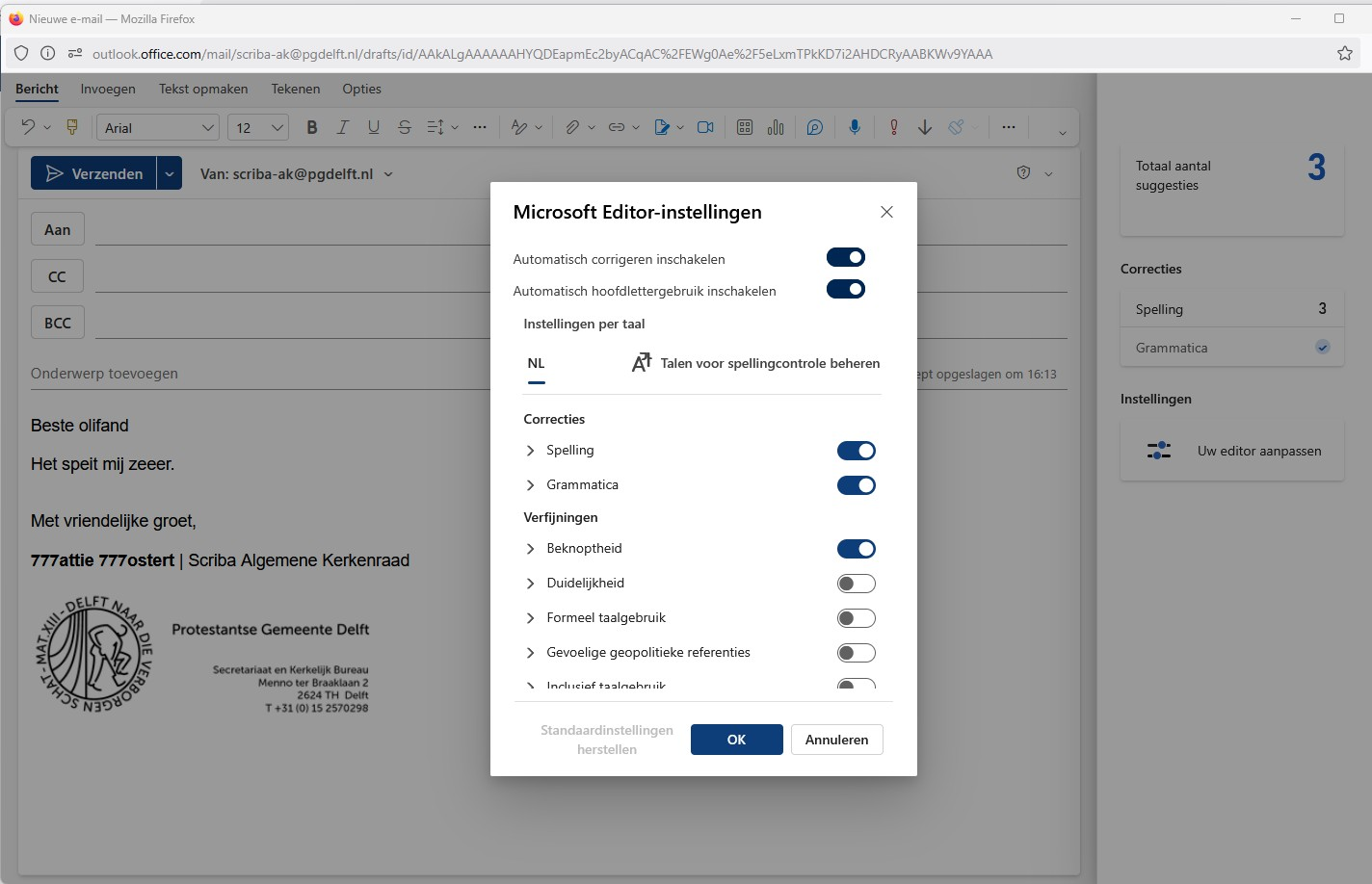Expand Gevoelige geopolitieke referenties options
1372x884 pixels.
pyautogui.click(x=531, y=653)
